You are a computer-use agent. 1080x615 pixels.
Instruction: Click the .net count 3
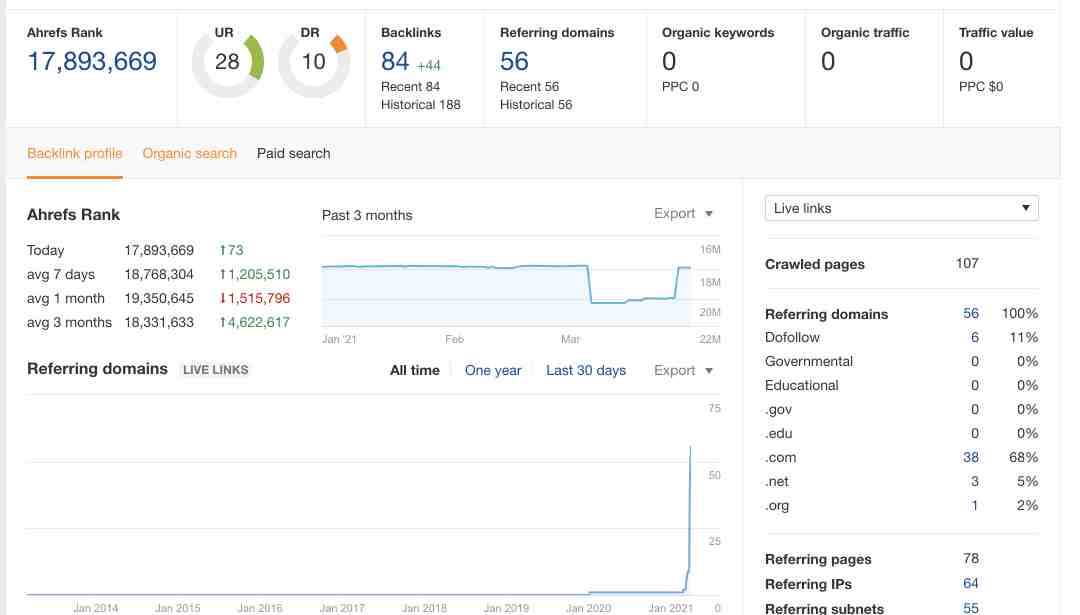pyautogui.click(x=975, y=481)
